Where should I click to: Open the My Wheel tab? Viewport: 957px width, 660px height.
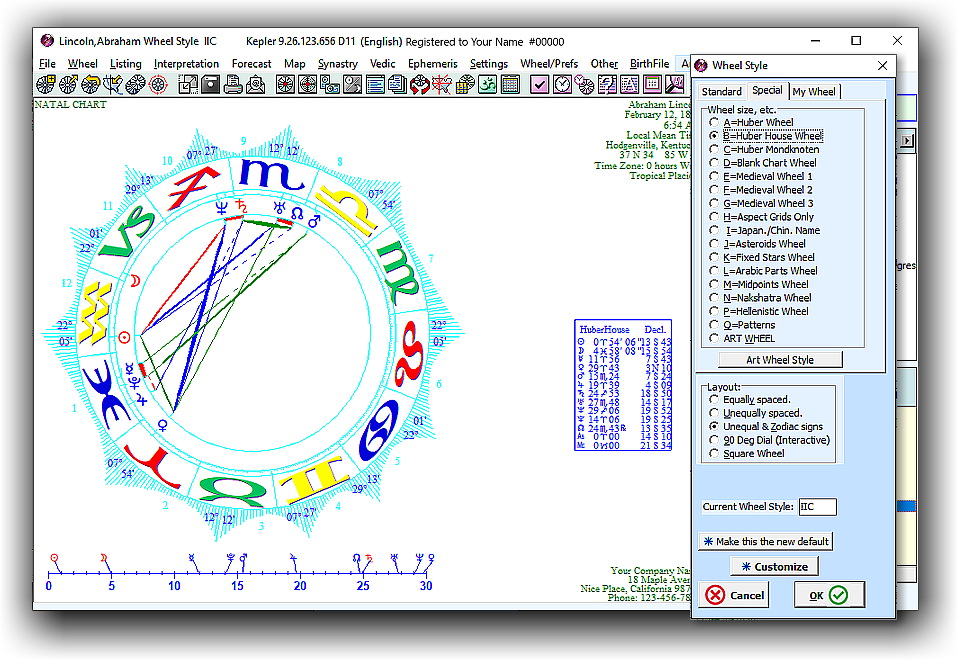[814, 92]
